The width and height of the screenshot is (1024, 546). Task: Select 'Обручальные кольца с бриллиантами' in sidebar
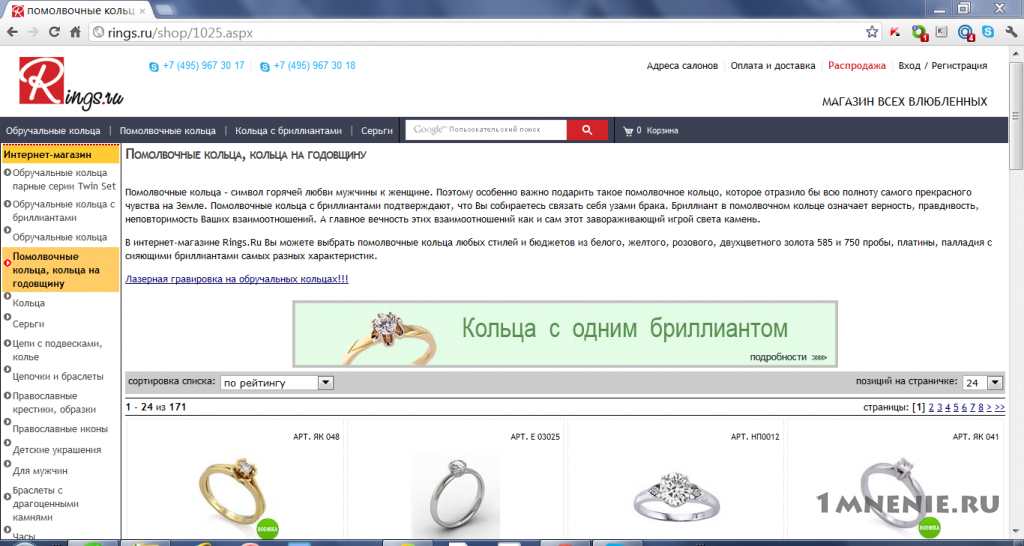pyautogui.click(x=64, y=211)
